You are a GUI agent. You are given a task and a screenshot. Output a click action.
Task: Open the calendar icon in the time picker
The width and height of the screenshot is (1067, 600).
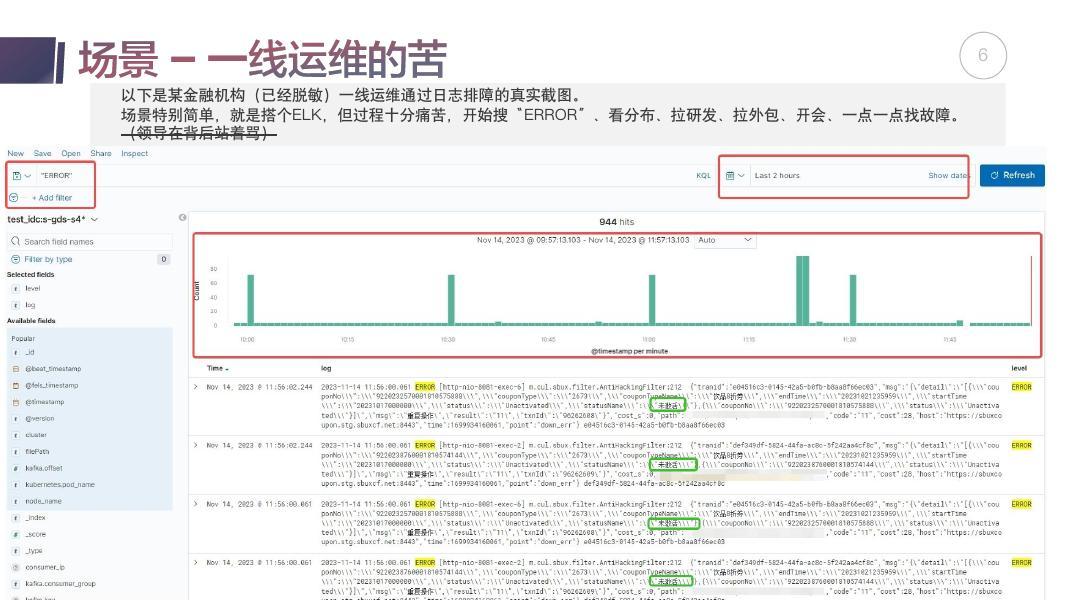pyautogui.click(x=730, y=175)
